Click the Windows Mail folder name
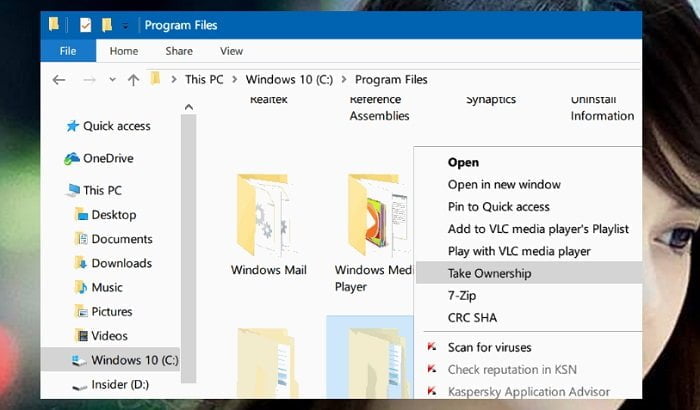This screenshot has height=410, width=700. pyautogui.click(x=269, y=270)
